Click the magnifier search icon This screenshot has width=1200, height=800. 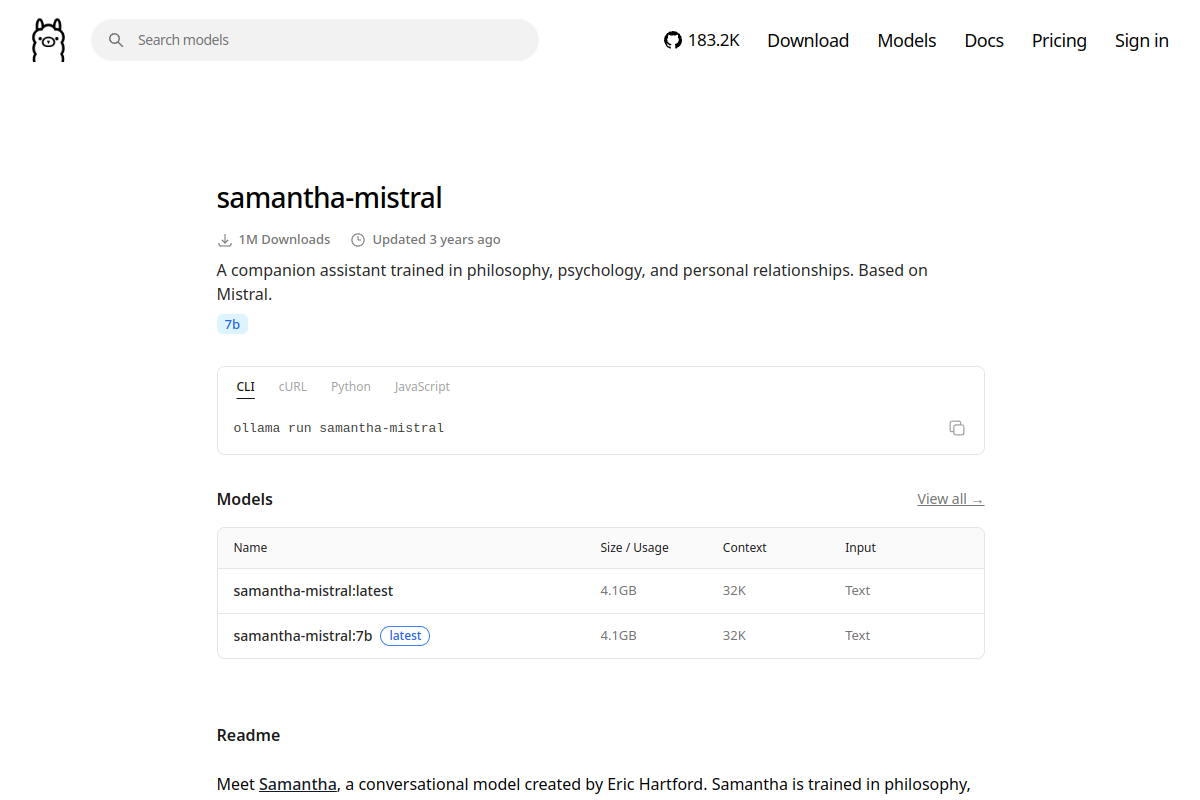click(116, 40)
